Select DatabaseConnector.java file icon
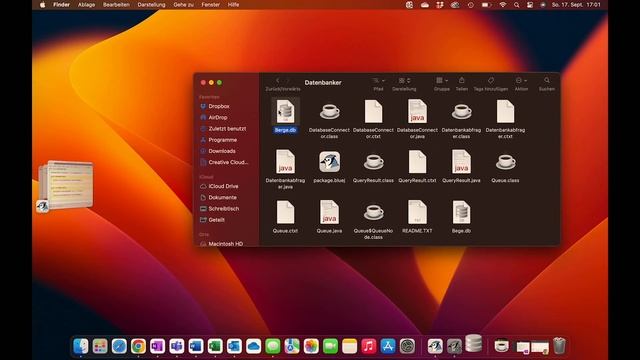This screenshot has width=640, height=360. 417,111
